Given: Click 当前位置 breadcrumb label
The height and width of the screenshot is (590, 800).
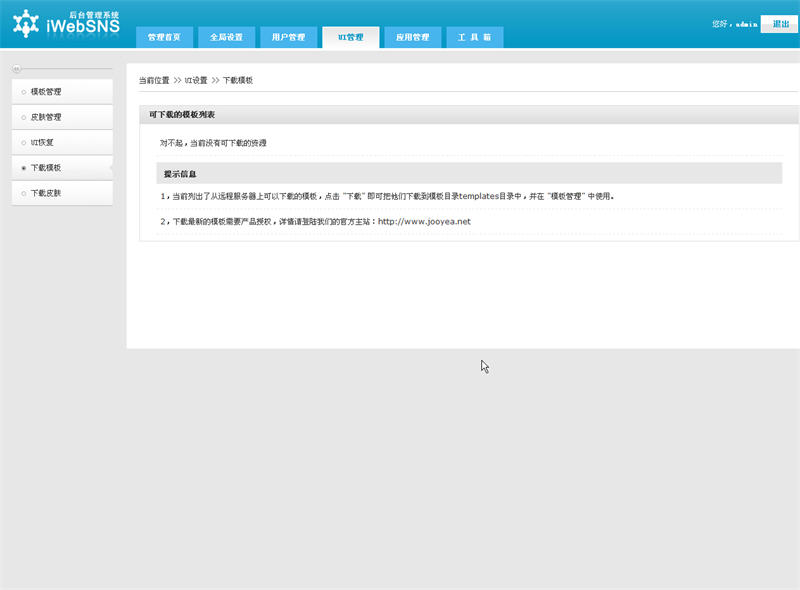Looking at the screenshot, I should (x=154, y=80).
